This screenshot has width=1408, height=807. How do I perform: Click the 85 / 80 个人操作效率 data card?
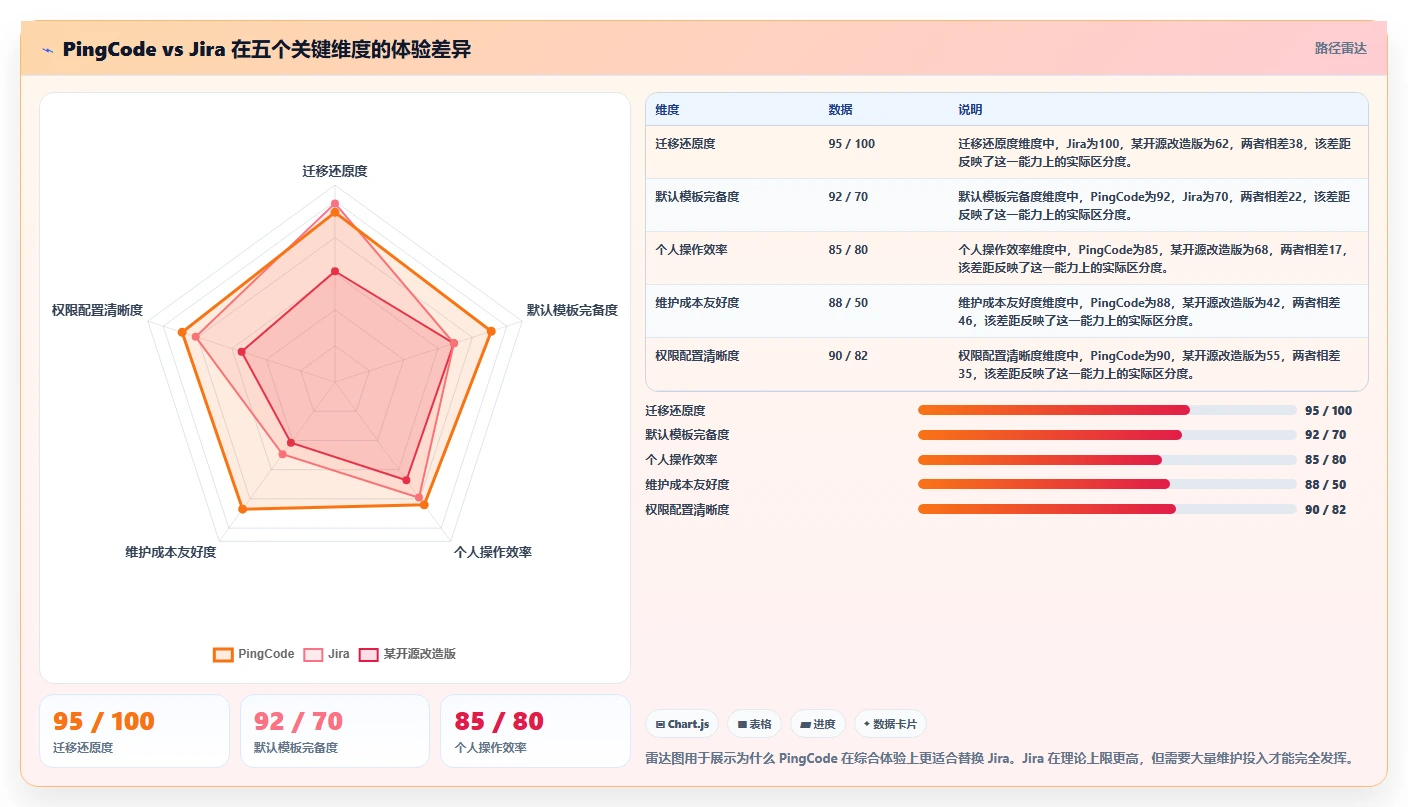coord(535,731)
